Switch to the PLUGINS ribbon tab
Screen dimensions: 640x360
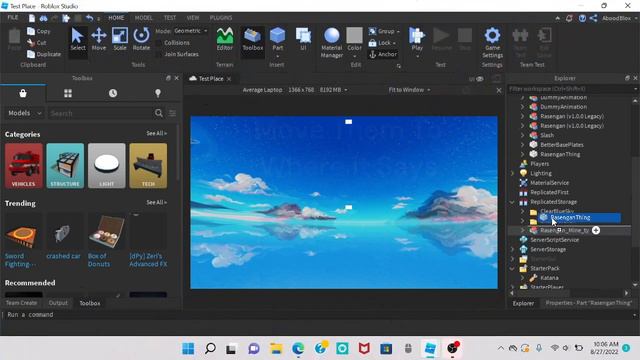[221, 18]
